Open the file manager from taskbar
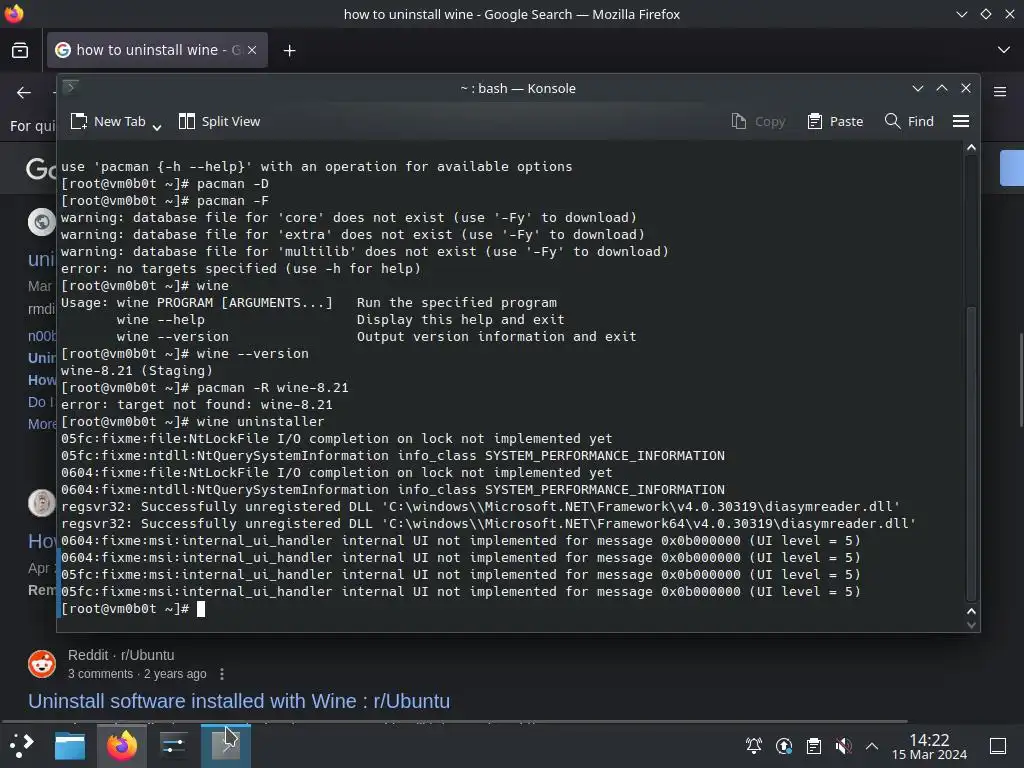The image size is (1024, 768). tap(70, 745)
